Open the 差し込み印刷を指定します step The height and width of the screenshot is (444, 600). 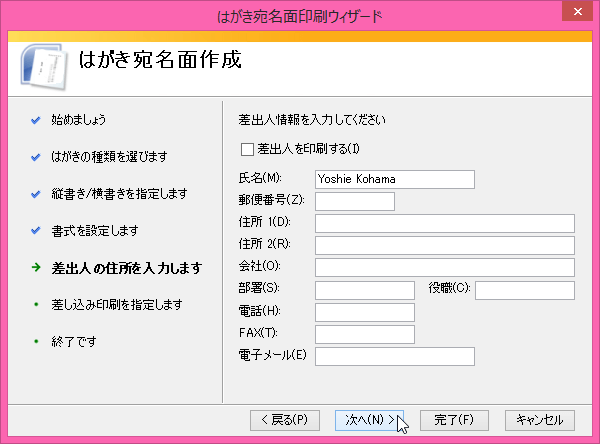116,304
